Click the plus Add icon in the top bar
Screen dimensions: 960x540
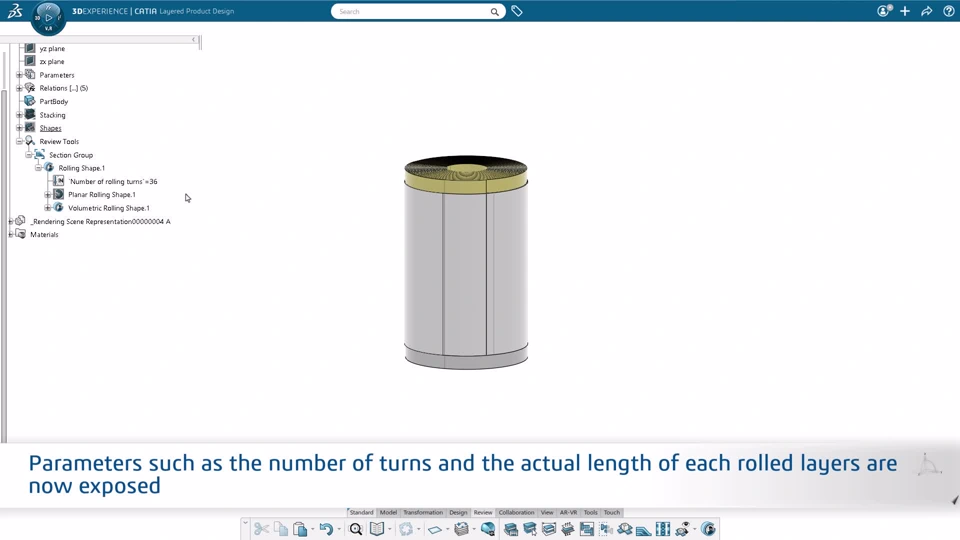(905, 11)
